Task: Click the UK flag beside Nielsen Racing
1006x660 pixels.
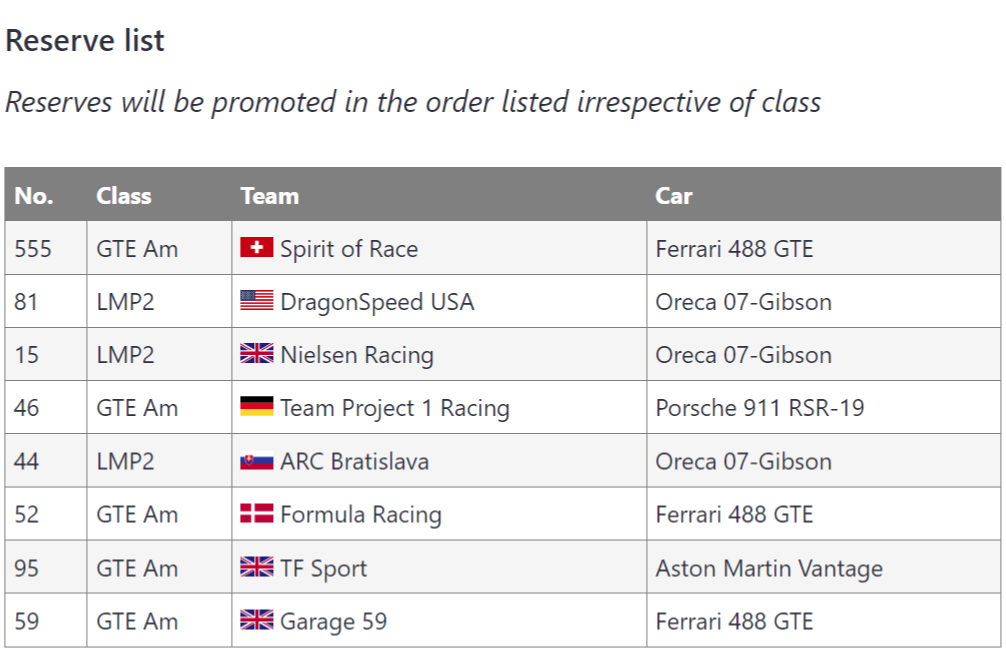Action: click(x=257, y=353)
